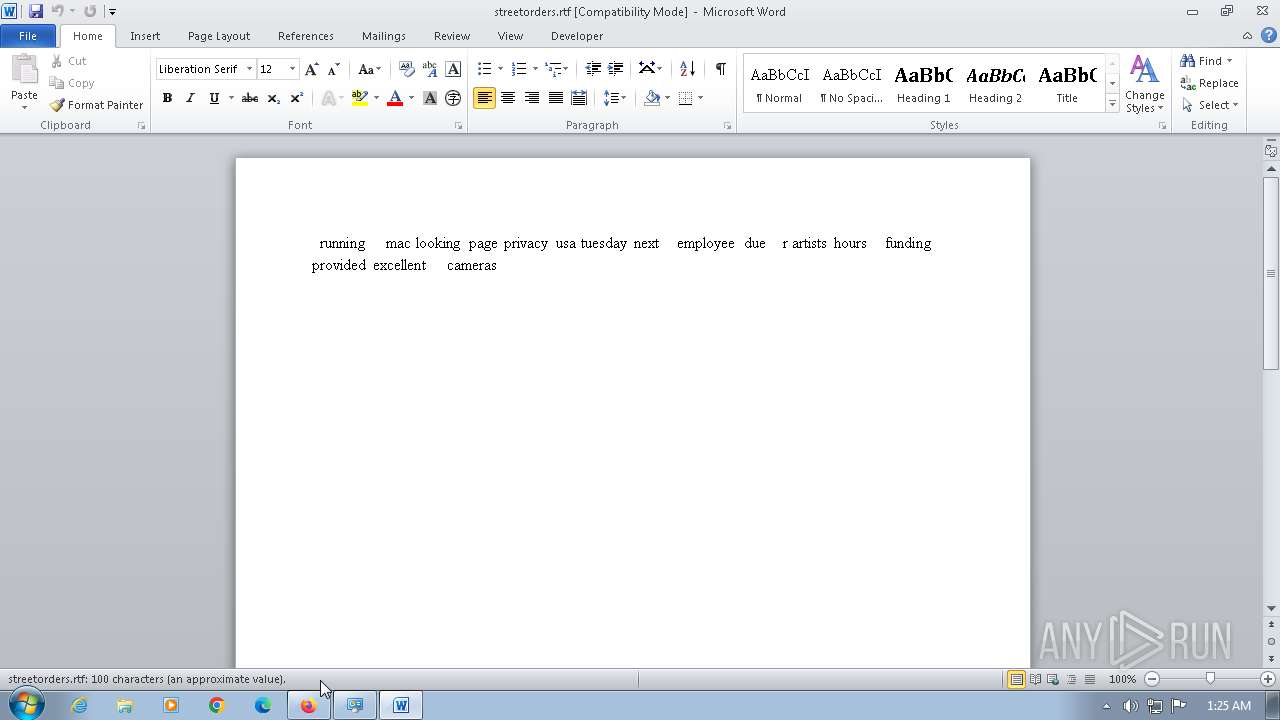Center the paragraph text
Image resolution: width=1280 pixels, height=720 pixels.
pyautogui.click(x=508, y=98)
